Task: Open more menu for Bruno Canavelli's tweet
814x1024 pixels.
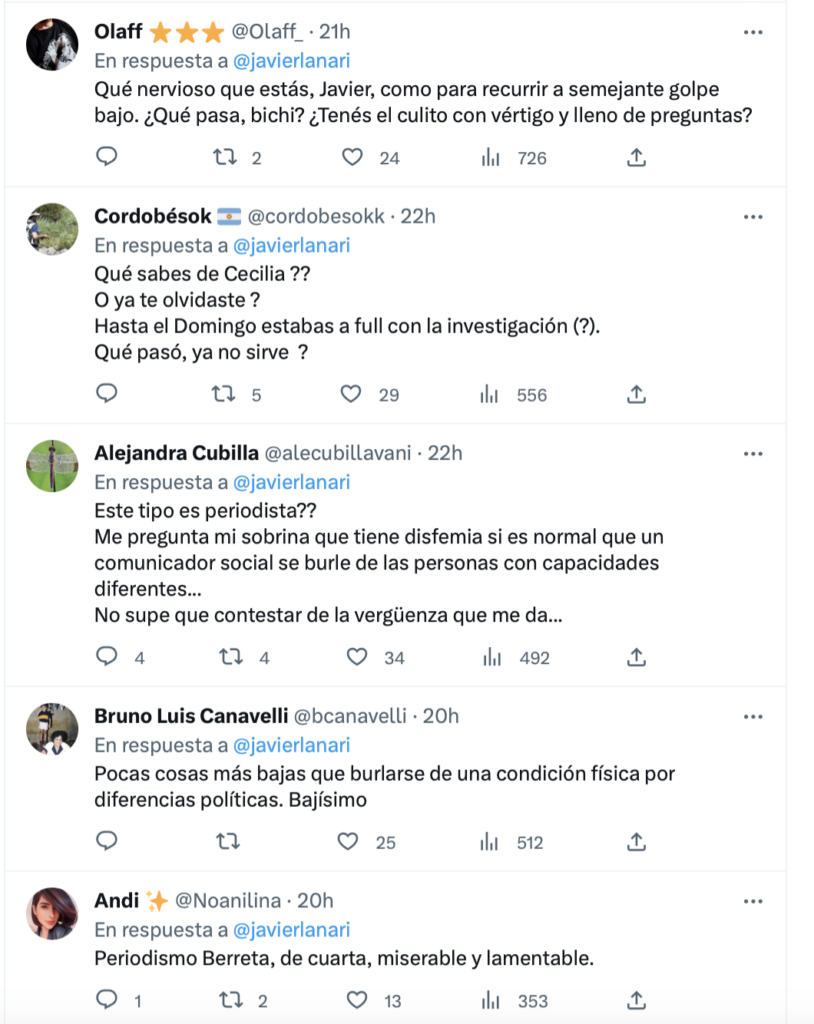Action: [753, 716]
